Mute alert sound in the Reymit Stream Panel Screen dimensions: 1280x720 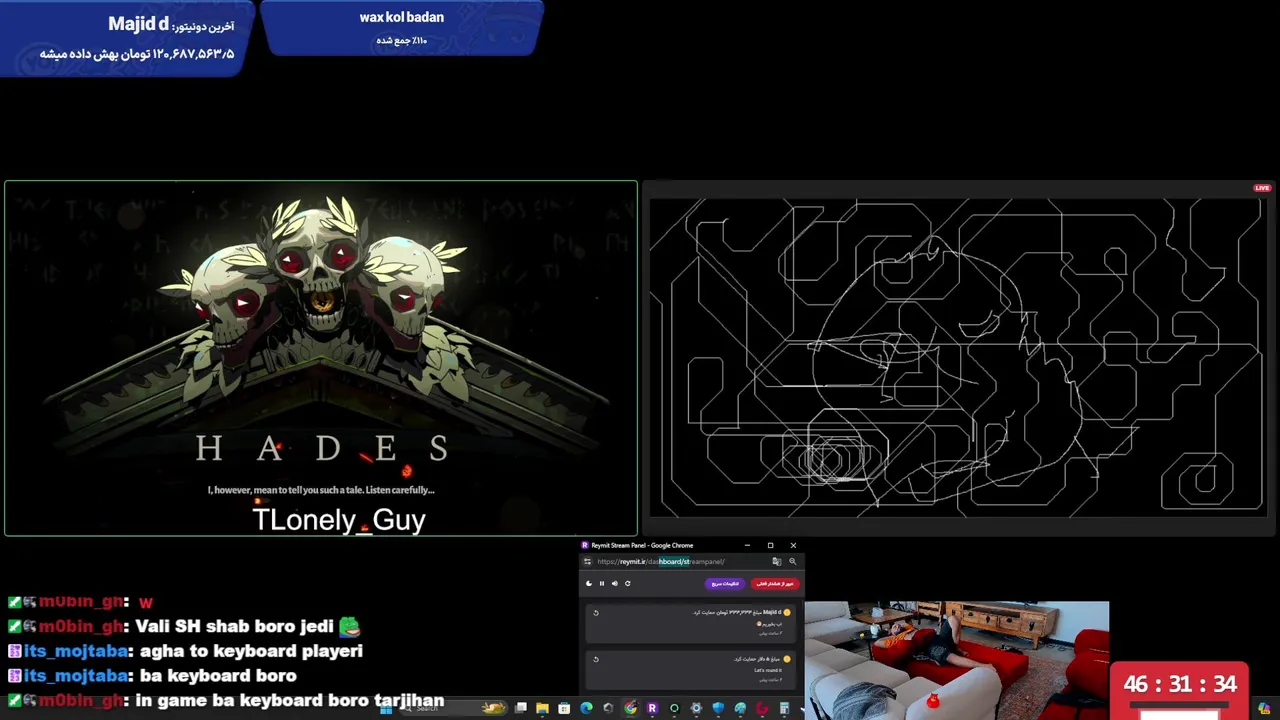tap(615, 583)
